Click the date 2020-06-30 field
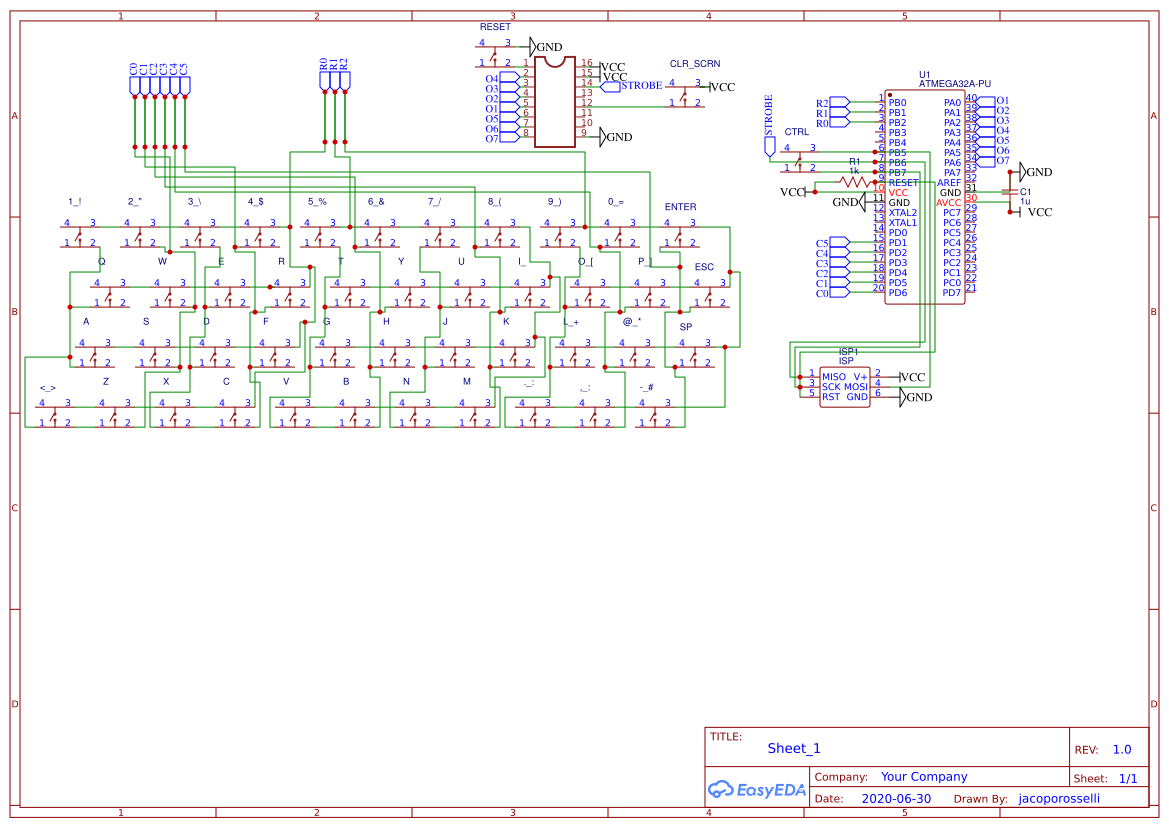 pos(896,798)
